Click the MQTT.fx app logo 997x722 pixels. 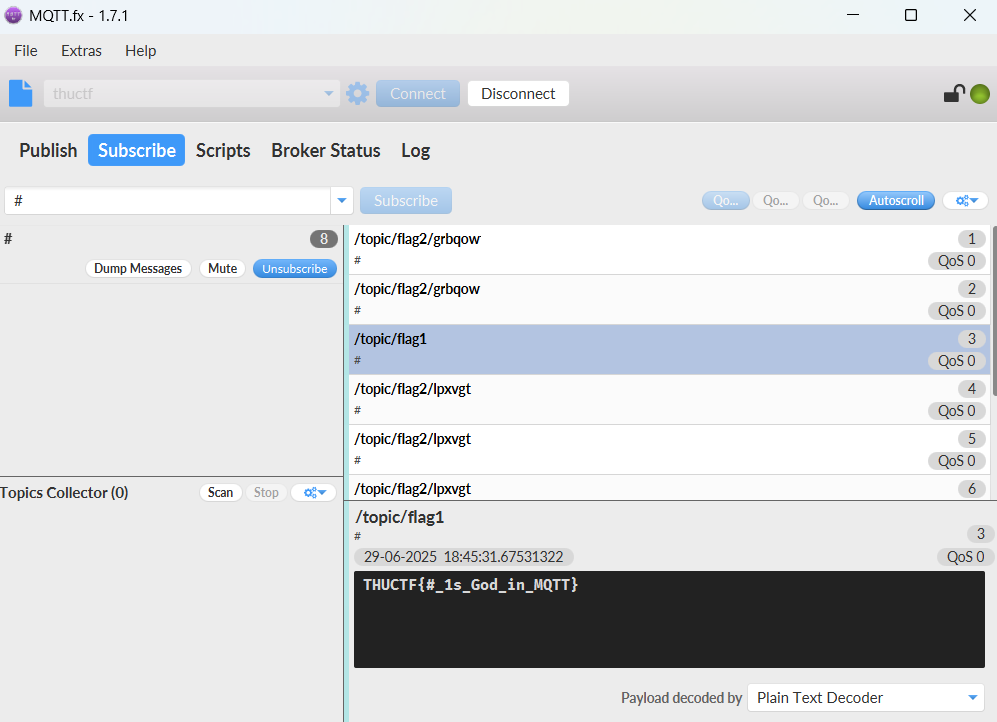point(14,15)
